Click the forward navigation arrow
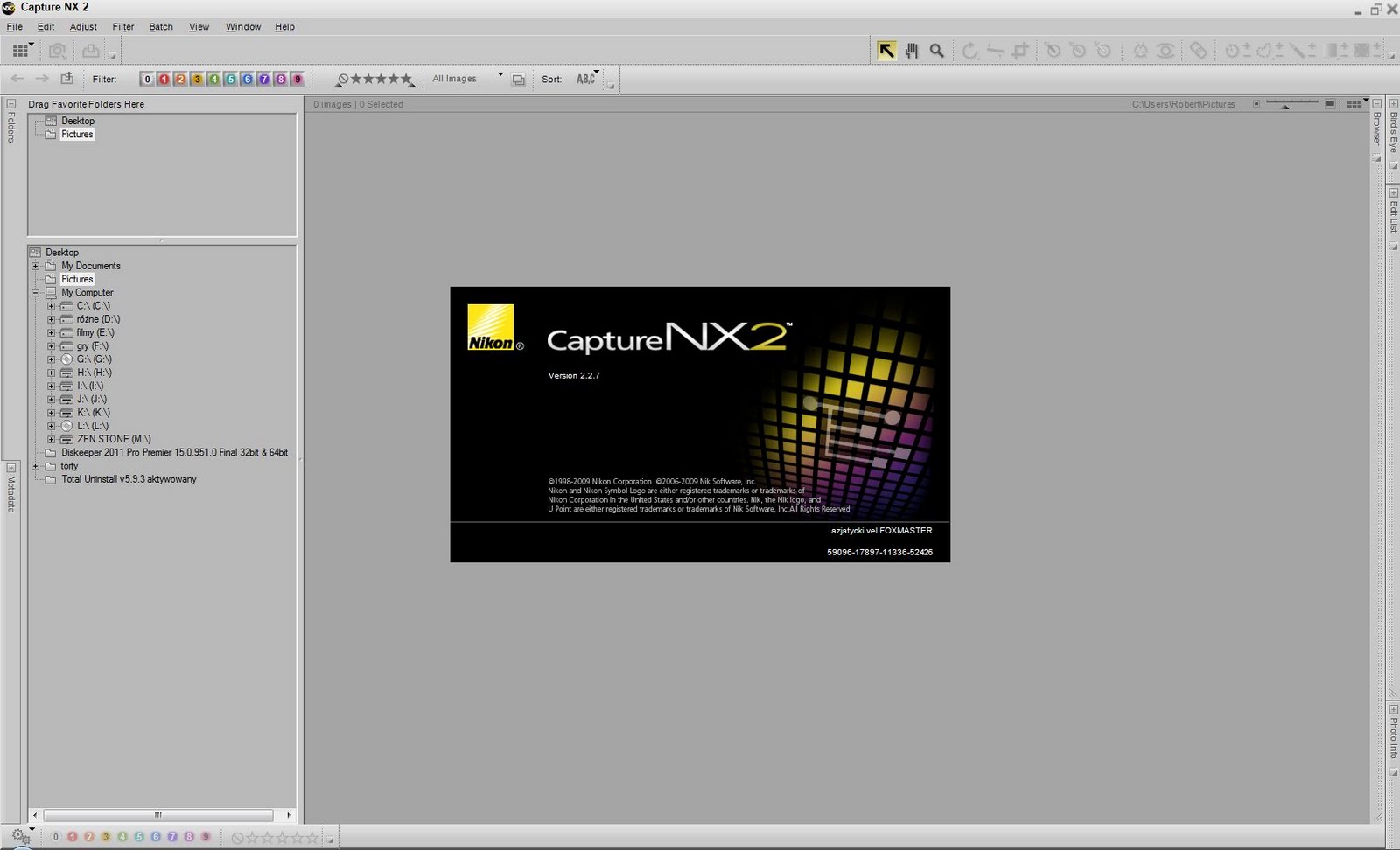 42,79
